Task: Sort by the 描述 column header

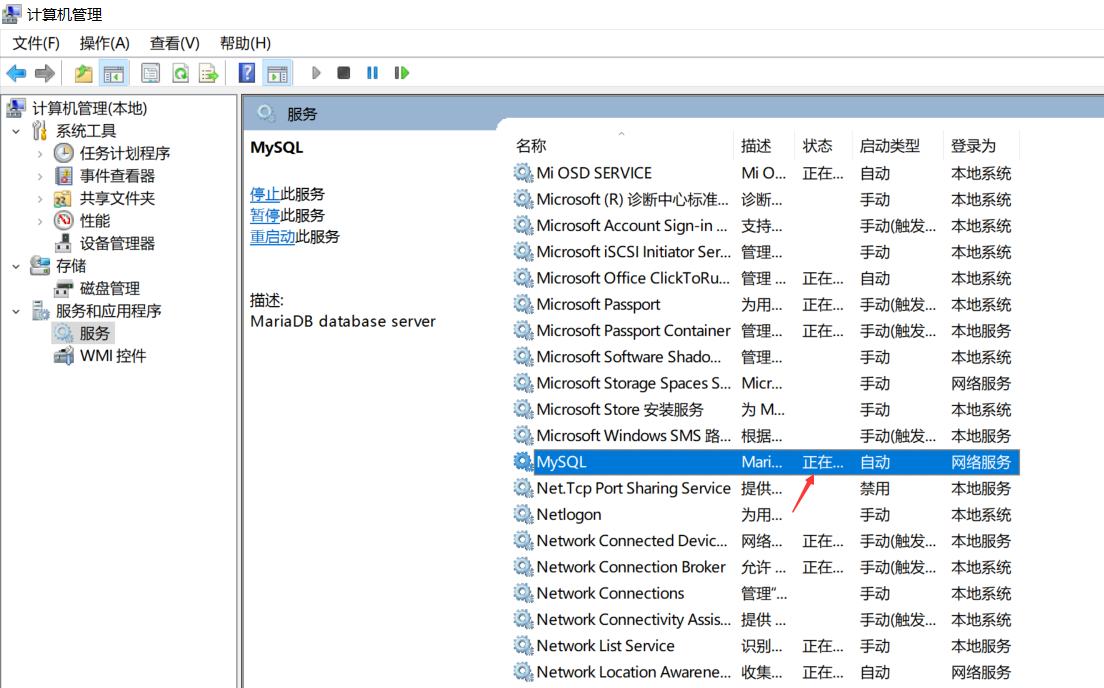Action: tap(756, 146)
